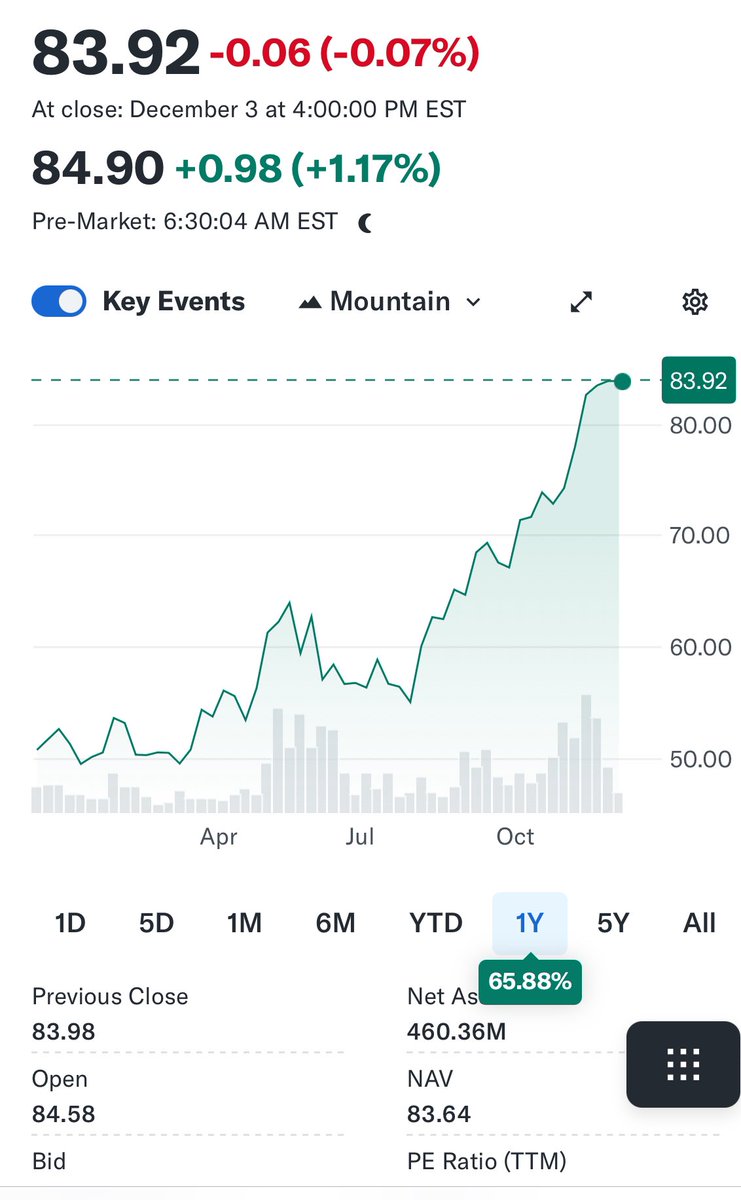Screen dimensions: 741x1200
Task: Select the 1Y time range
Action: coord(530,923)
